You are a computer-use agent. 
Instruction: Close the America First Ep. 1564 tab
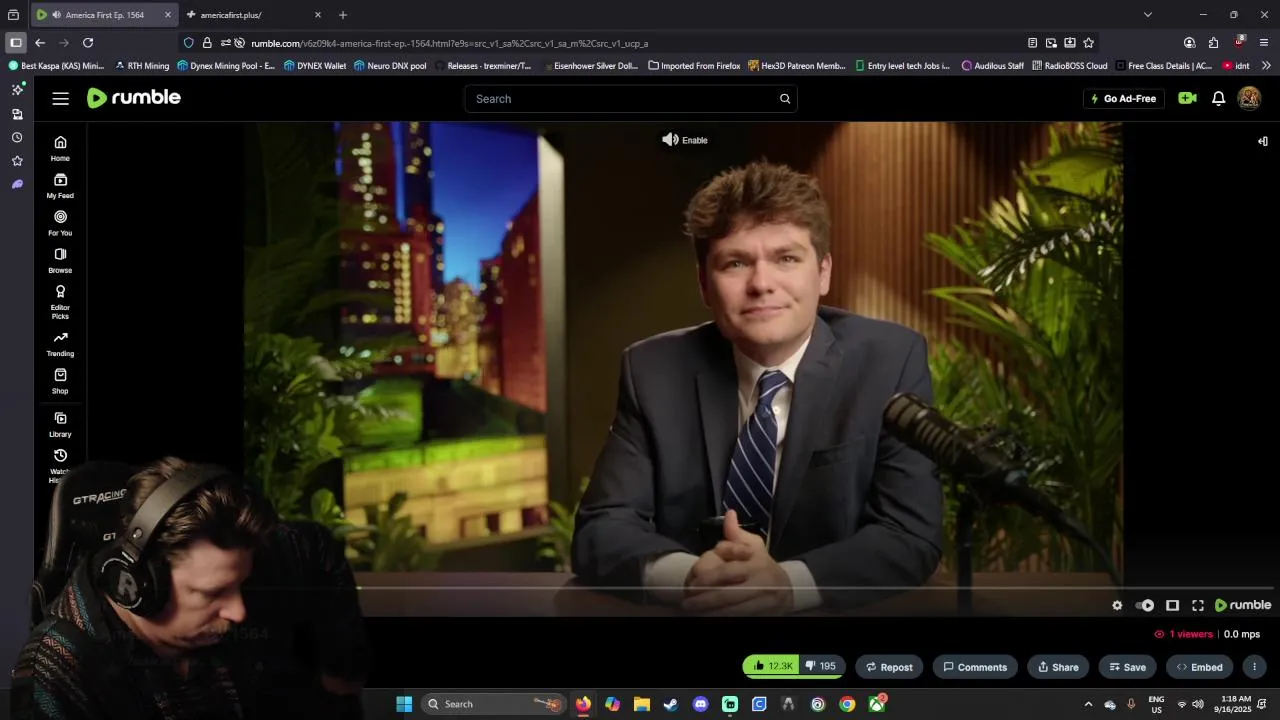[168, 15]
